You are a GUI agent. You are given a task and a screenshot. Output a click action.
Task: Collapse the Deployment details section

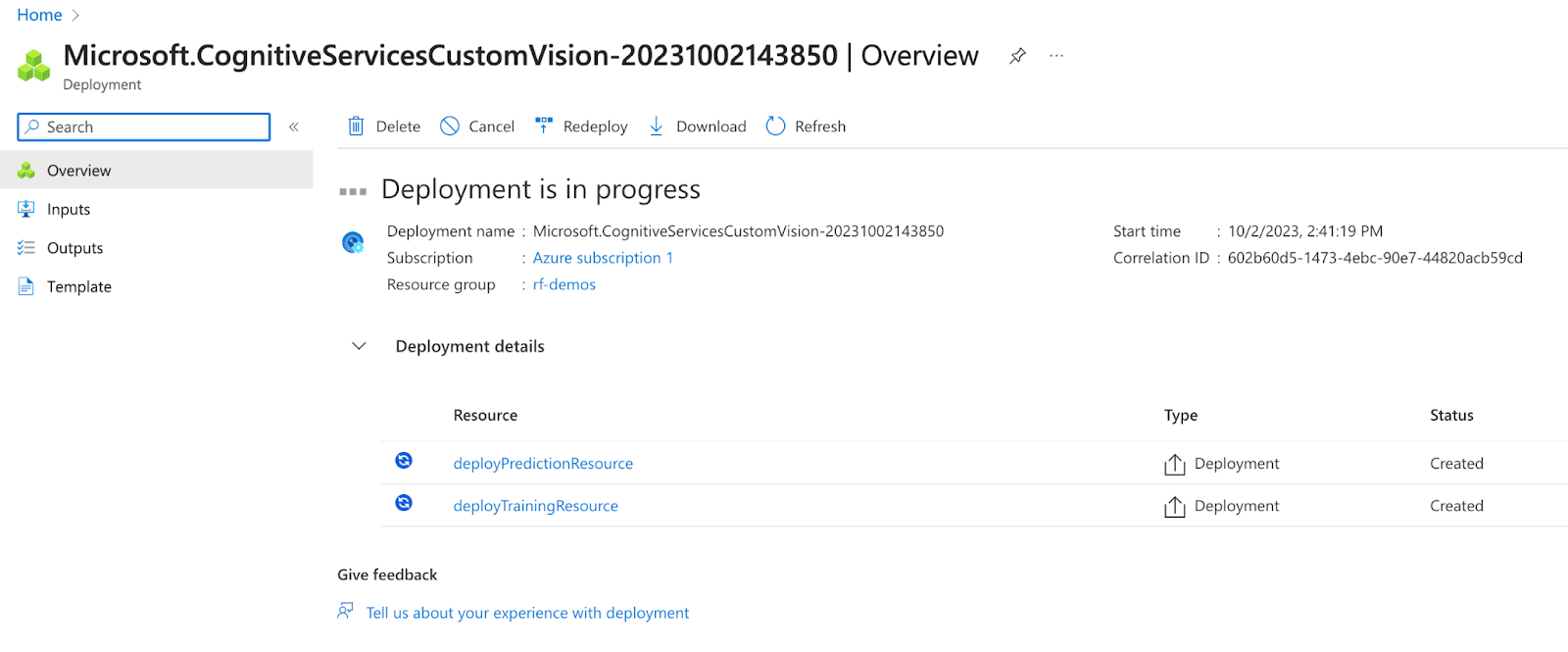click(x=359, y=346)
